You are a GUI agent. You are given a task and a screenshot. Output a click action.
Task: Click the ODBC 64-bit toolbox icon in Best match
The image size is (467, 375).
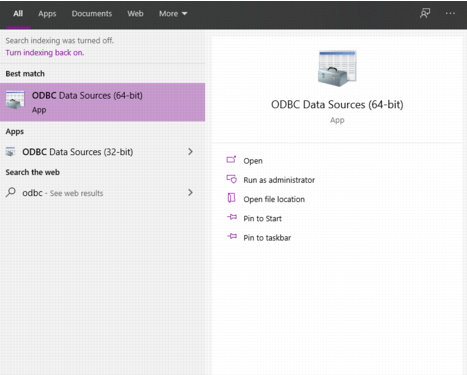point(15,100)
